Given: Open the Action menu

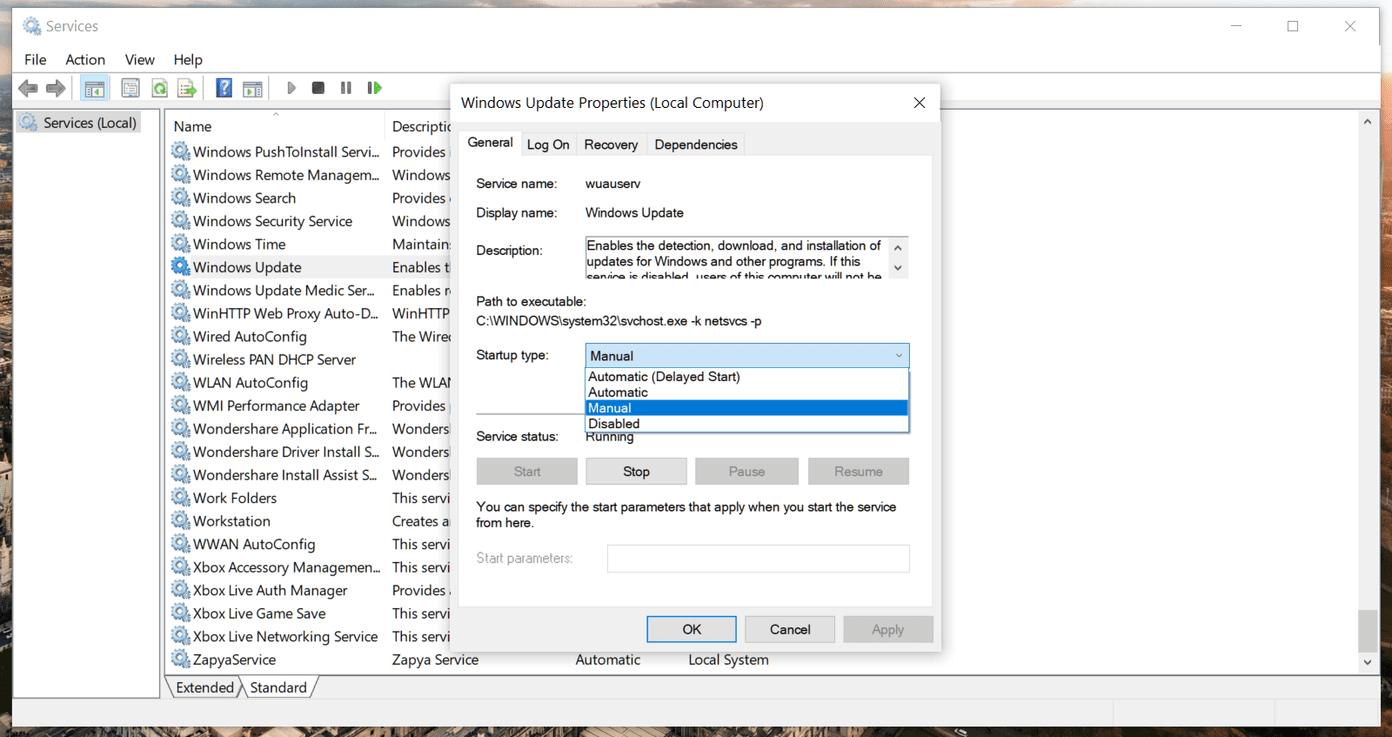Looking at the screenshot, I should pos(85,60).
